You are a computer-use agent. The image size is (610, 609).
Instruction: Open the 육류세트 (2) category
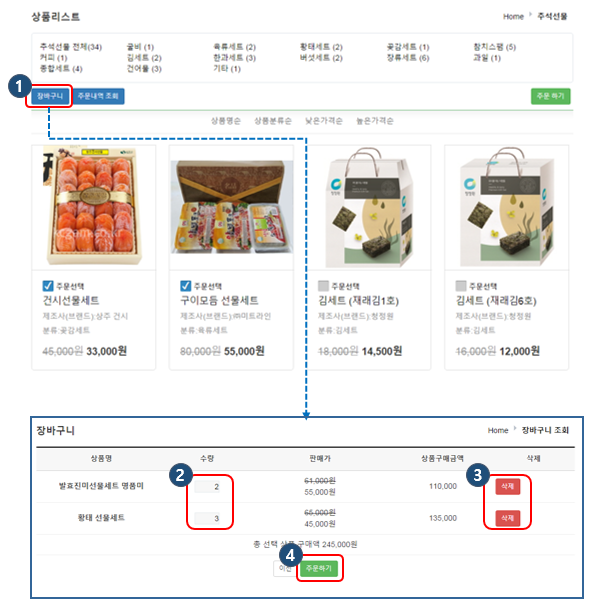(234, 47)
